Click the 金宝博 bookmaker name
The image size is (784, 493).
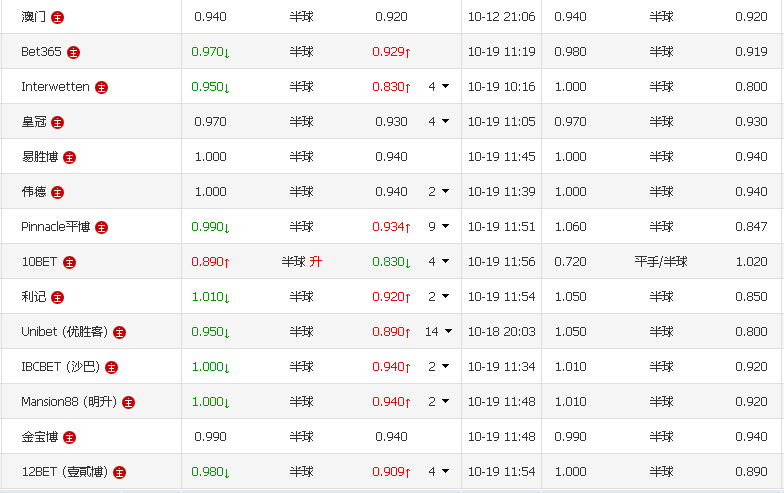[40, 437]
